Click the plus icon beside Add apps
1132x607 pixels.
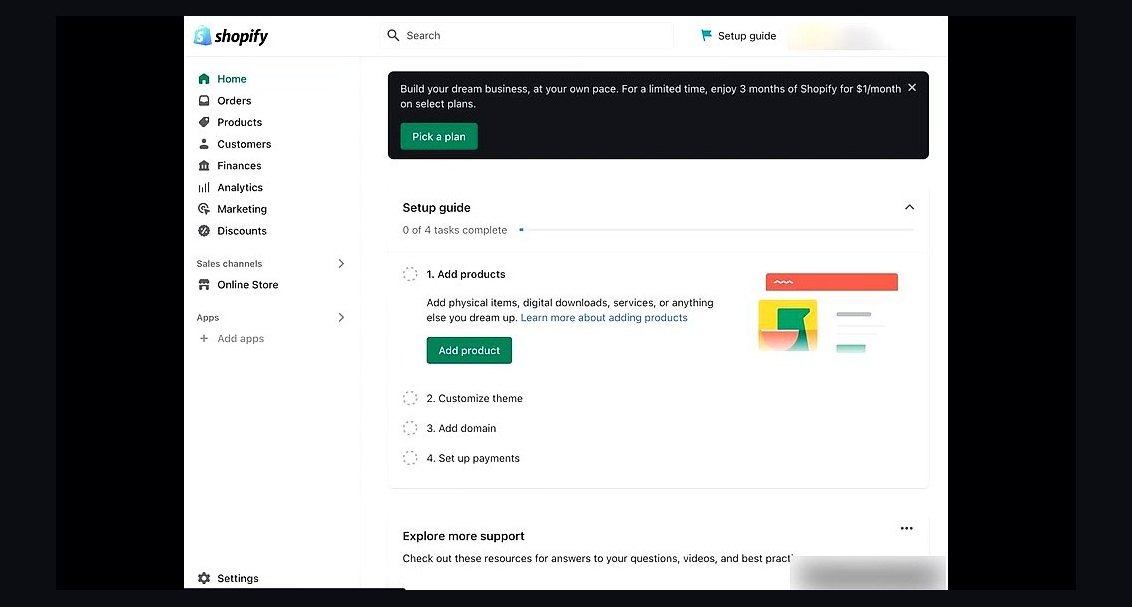pos(204,338)
